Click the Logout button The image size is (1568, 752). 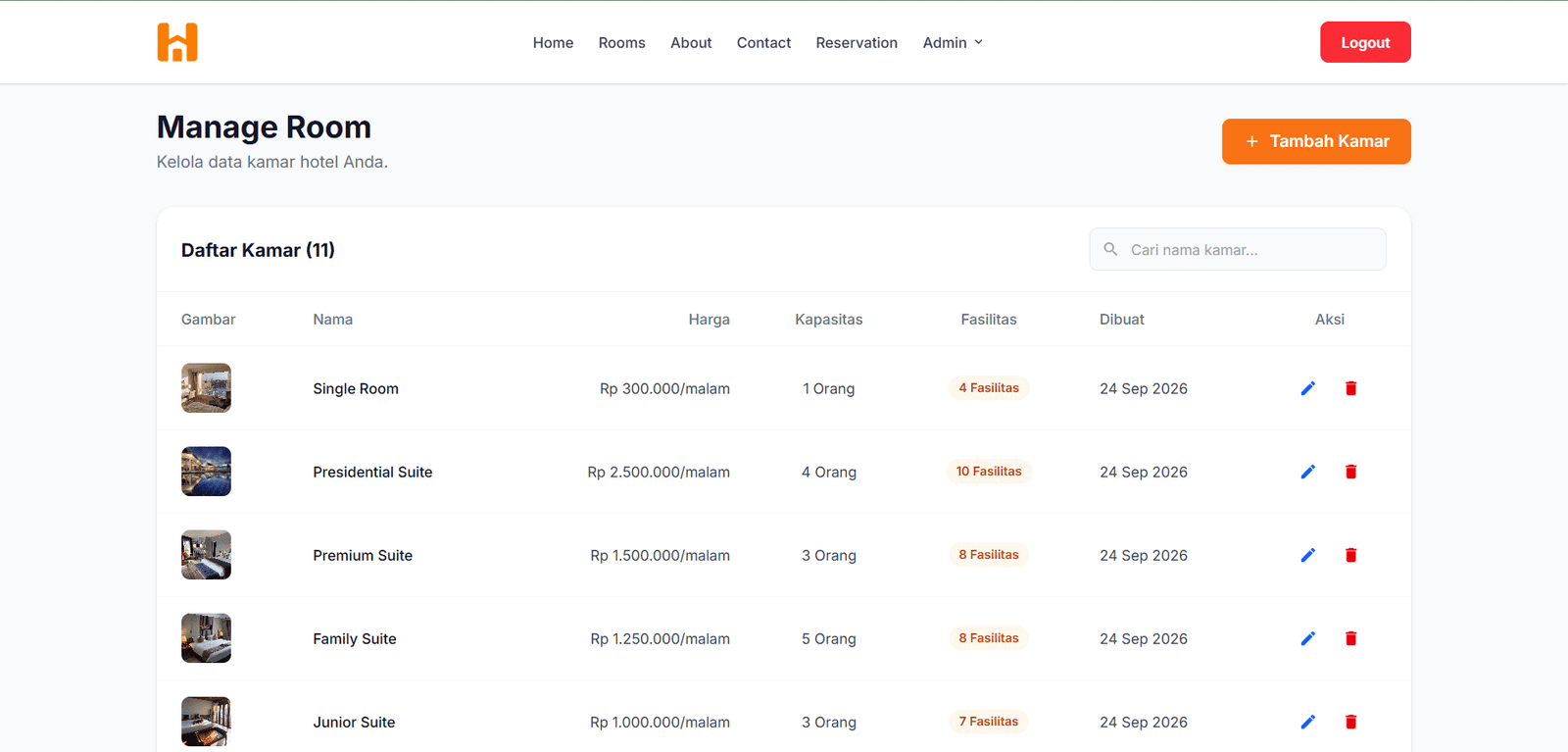coord(1365,42)
